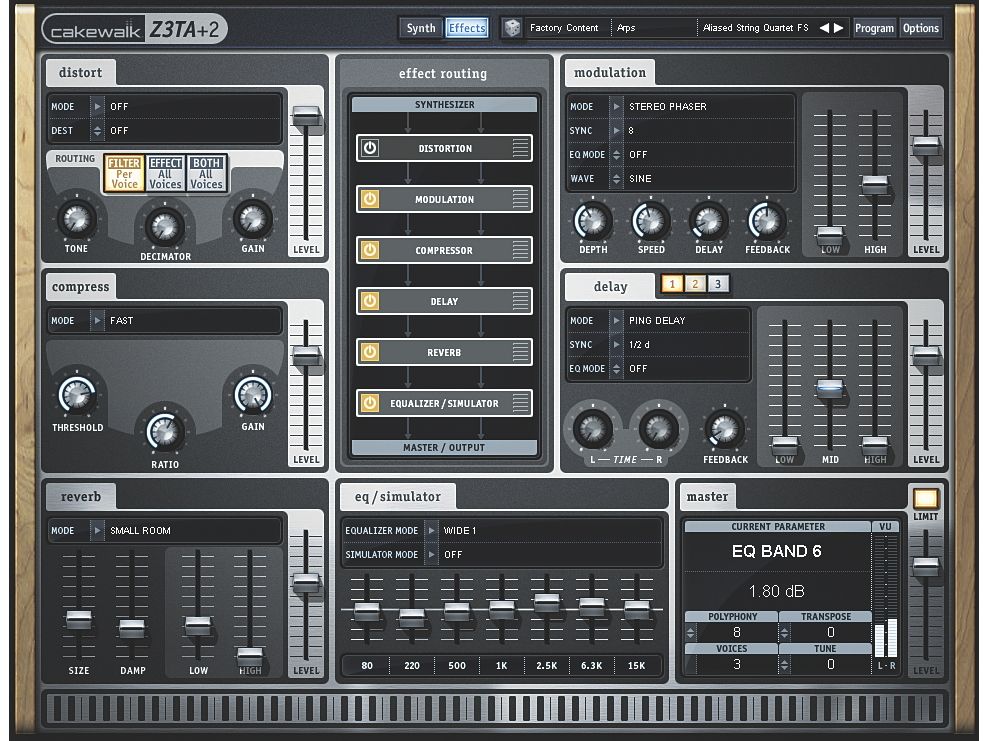Viewport: 988px width, 741px height.
Task: Click the modulation SPEED knob
Action: pyautogui.click(x=651, y=221)
